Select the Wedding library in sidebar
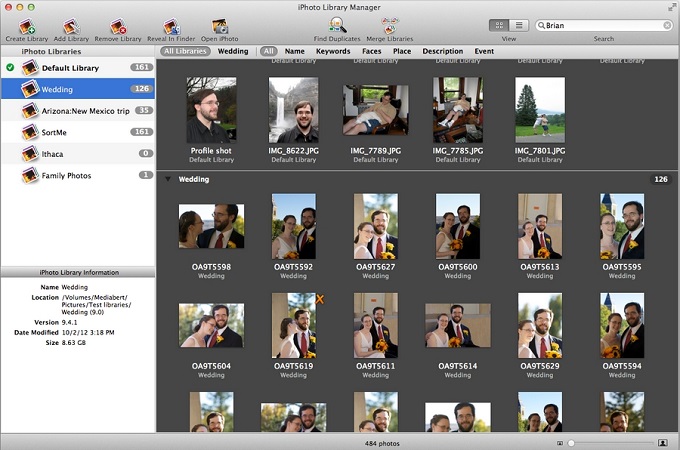The height and width of the screenshot is (450, 680). tap(78, 89)
